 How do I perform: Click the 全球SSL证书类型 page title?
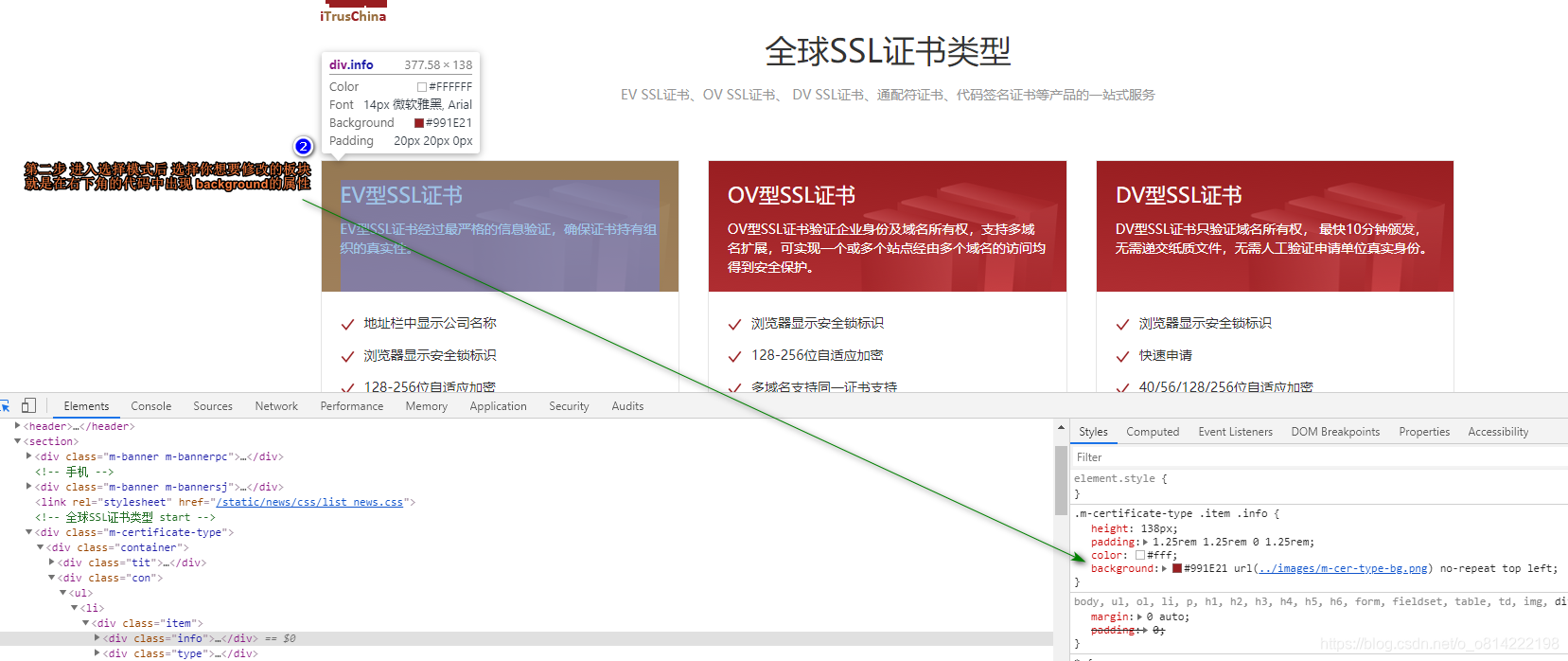pyautogui.click(x=888, y=51)
